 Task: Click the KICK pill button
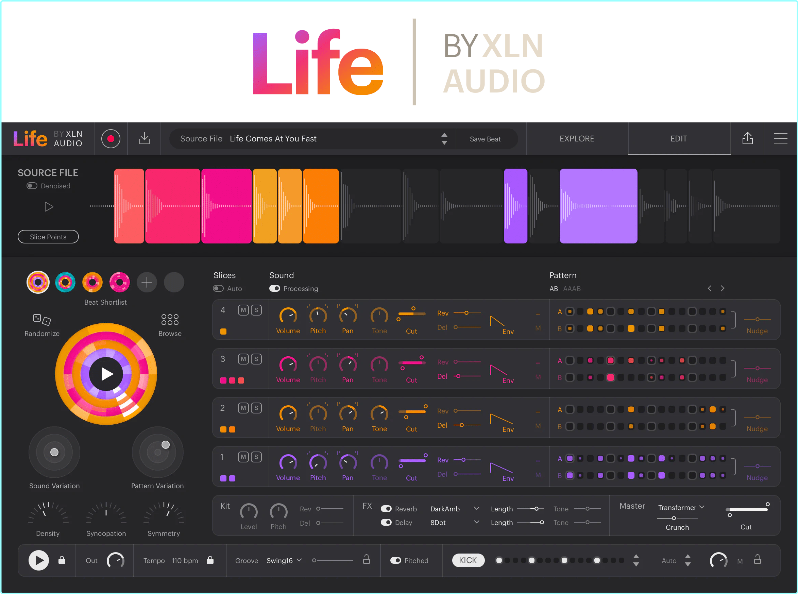click(x=468, y=560)
